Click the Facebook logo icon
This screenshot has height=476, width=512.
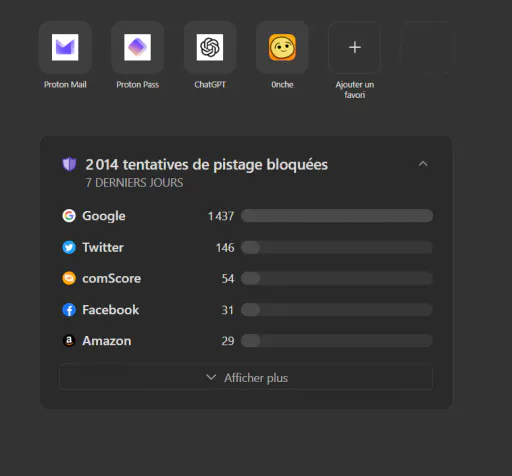click(69, 310)
